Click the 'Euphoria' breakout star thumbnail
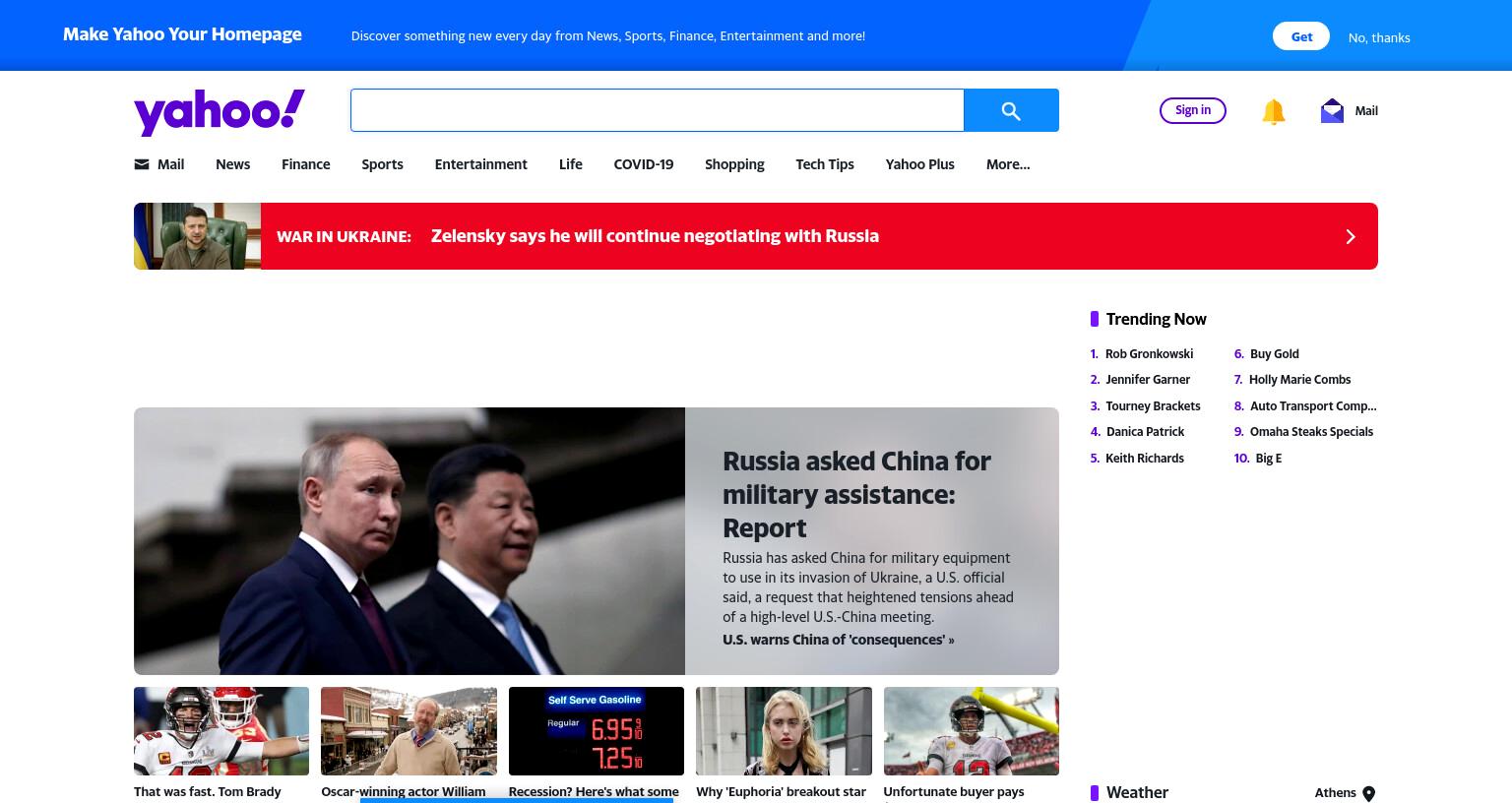 click(x=784, y=731)
